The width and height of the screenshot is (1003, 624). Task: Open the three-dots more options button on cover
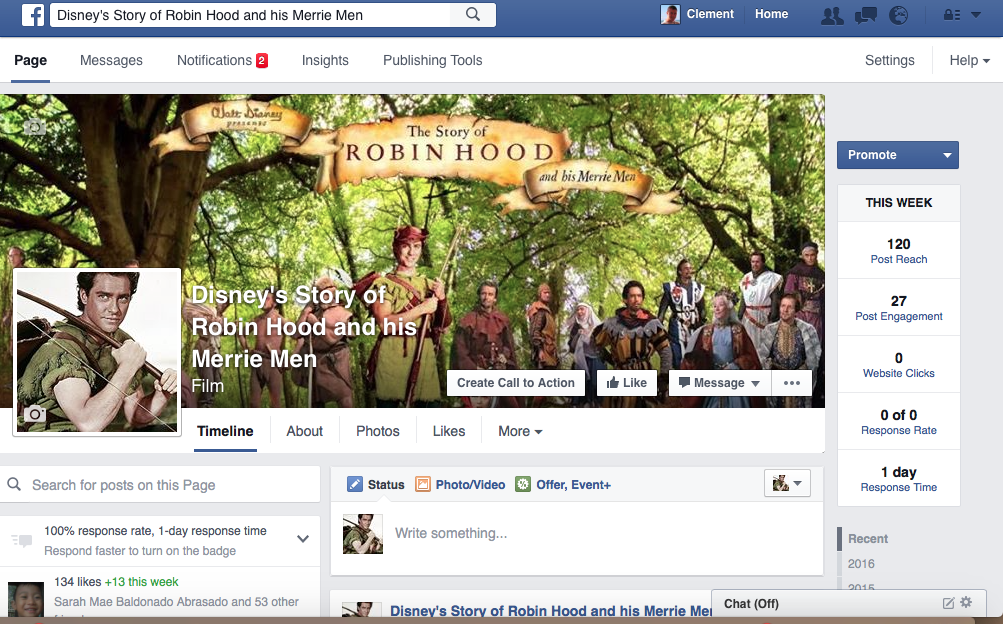(792, 383)
